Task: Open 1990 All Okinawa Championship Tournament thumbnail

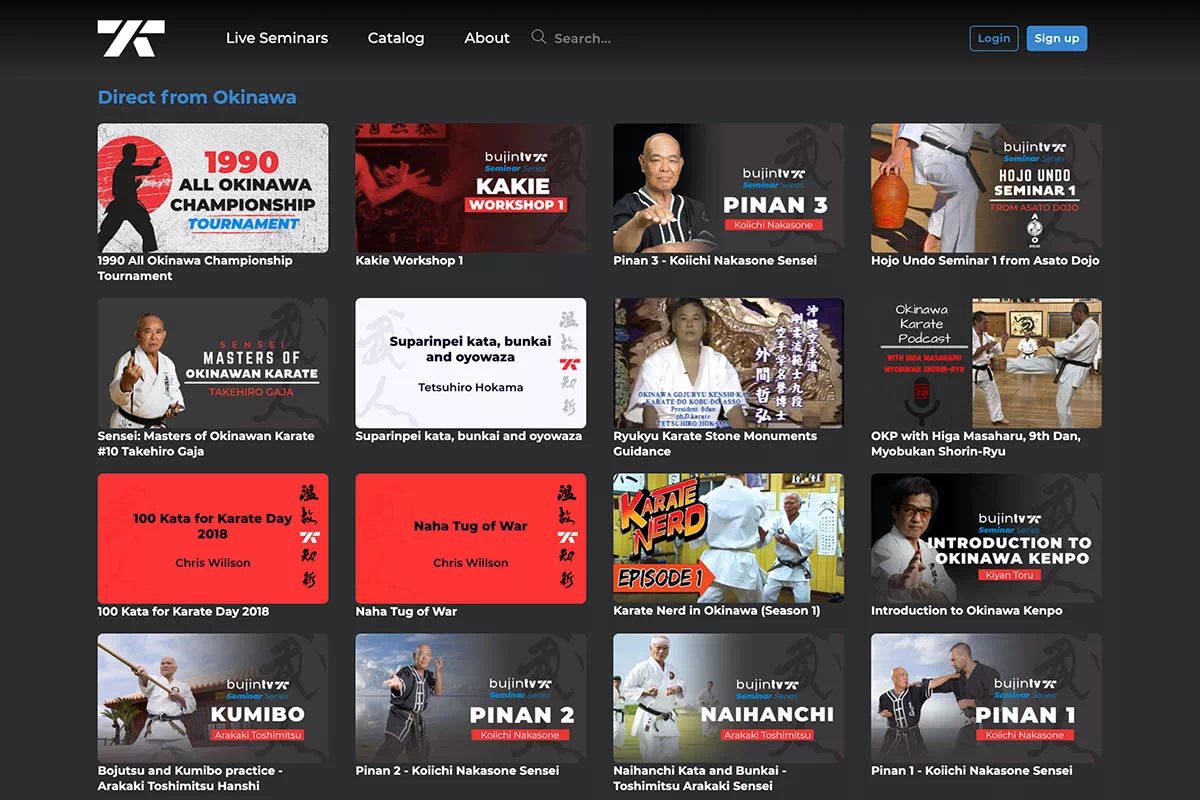Action: 213,188
